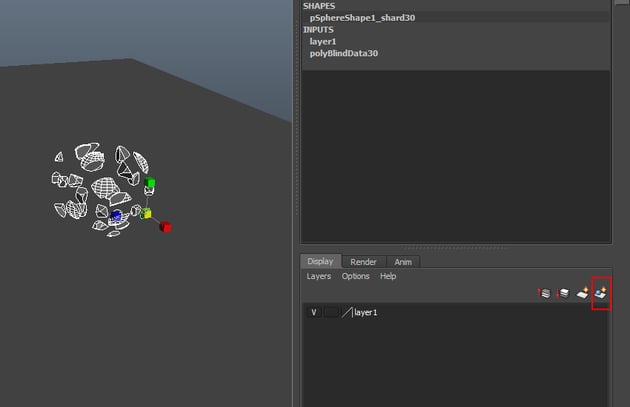The image size is (630, 407).
Task: Toggle visibility V box of layer1
Action: coord(314,312)
